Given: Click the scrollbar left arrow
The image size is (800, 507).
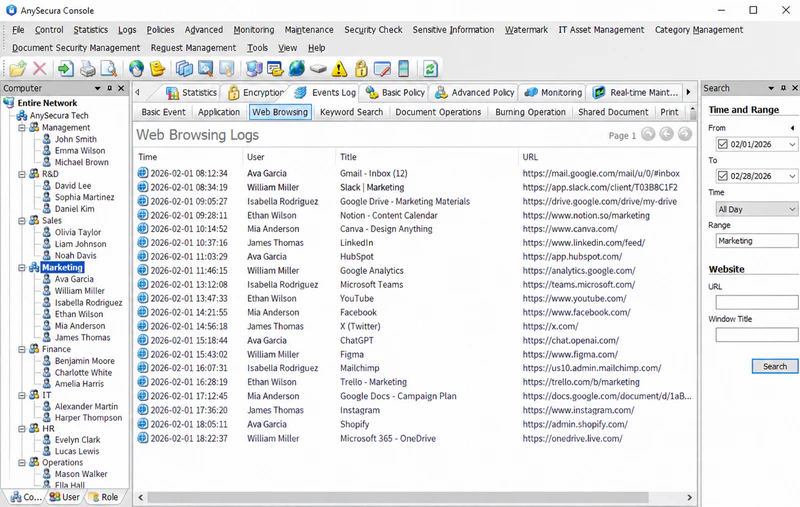Looking at the screenshot, I should [141, 497].
